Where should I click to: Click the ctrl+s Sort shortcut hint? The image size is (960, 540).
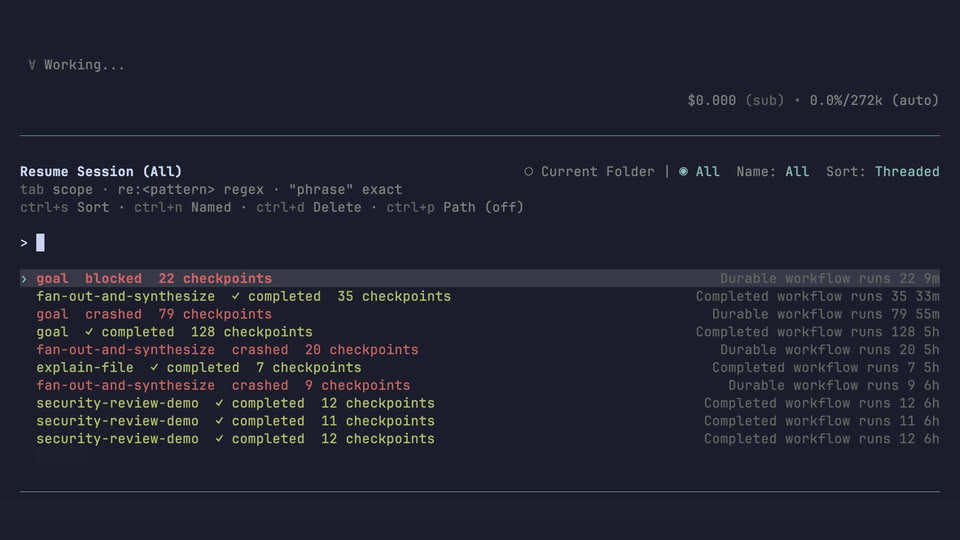coord(65,207)
